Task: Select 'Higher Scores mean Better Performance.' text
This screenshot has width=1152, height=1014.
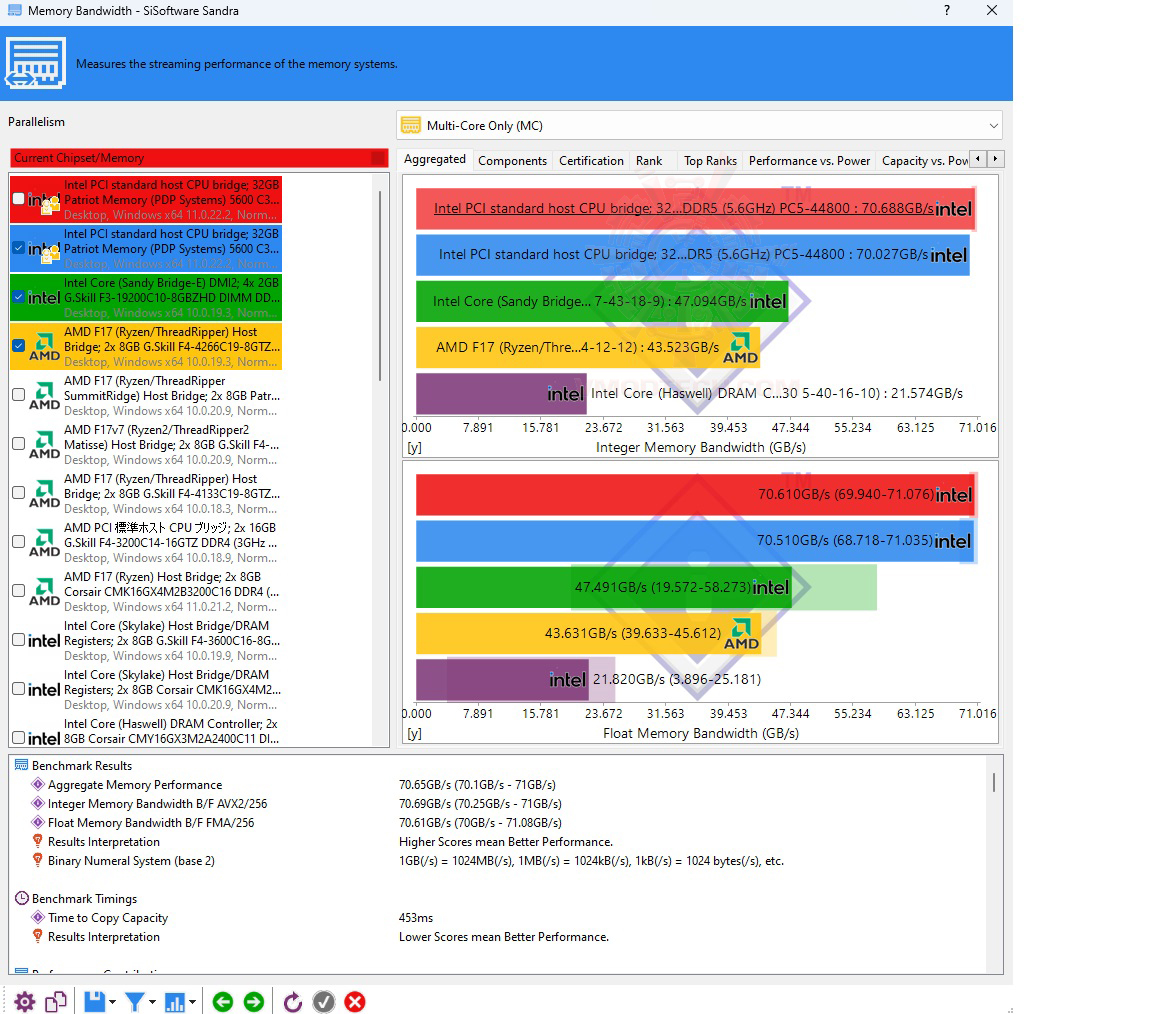Action: [505, 841]
